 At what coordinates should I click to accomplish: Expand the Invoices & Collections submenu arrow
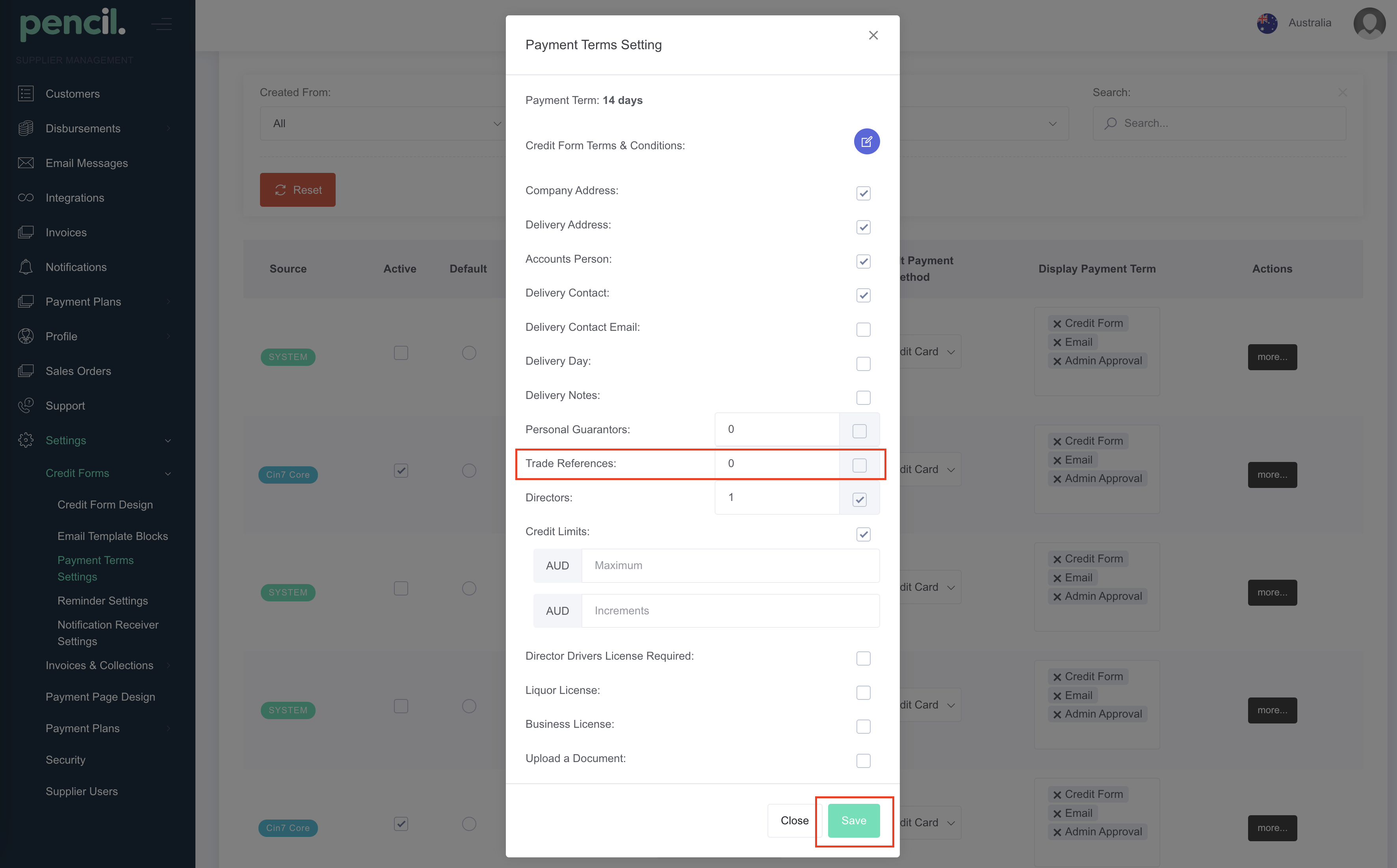168,665
